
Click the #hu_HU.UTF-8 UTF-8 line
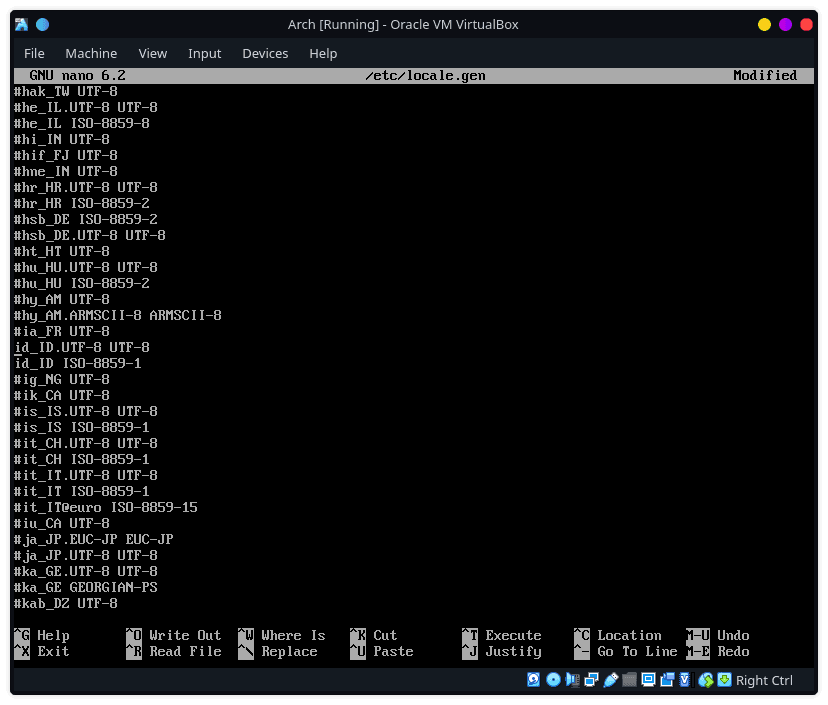[86, 267]
